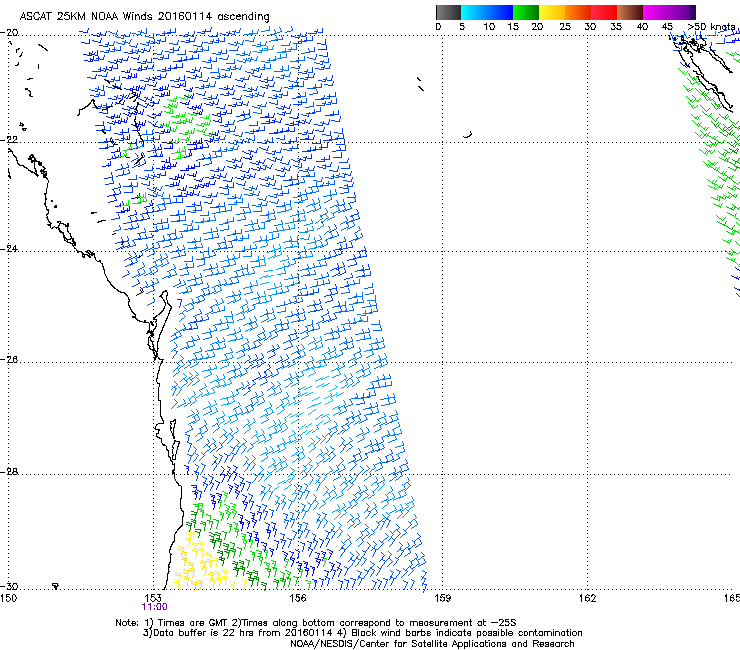The image size is (740, 650).
Task: Click the map title 'ASCAT 25KM NOAA Winds 20160114 ascending'
Action: pos(144,17)
